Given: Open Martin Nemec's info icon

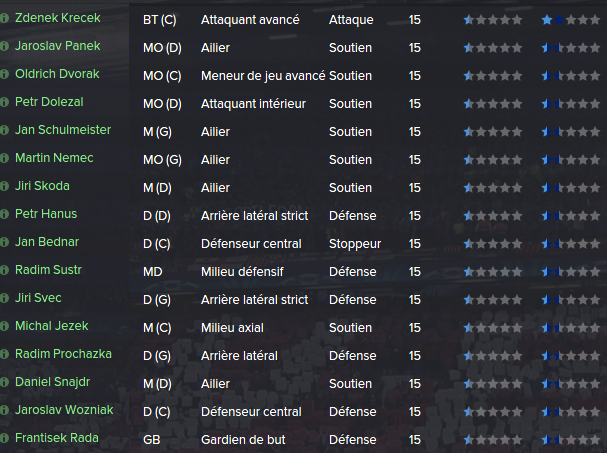Looking at the screenshot, I should tap(4, 158).
